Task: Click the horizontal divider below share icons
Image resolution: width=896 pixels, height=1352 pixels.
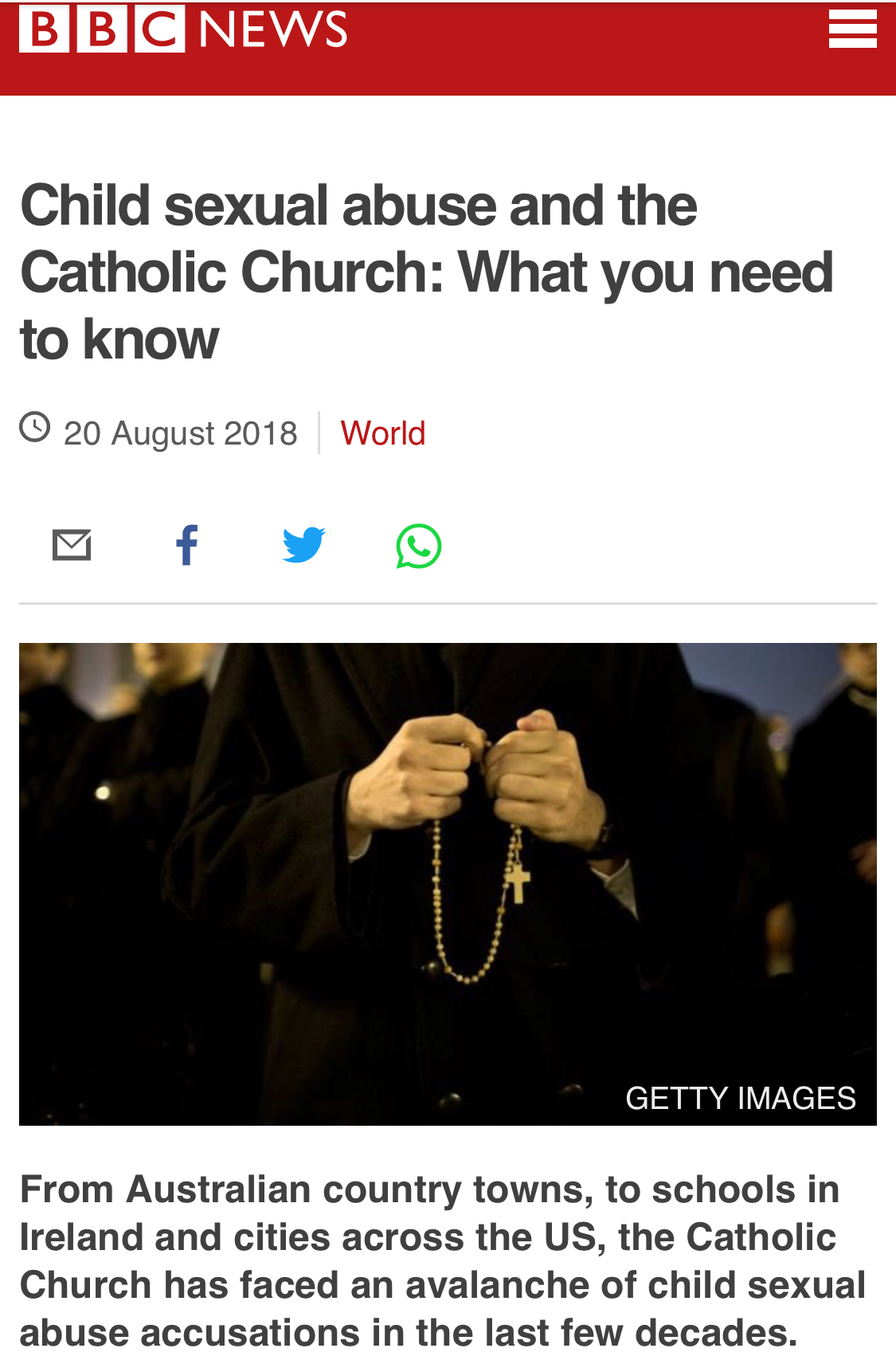Action: click(x=448, y=603)
